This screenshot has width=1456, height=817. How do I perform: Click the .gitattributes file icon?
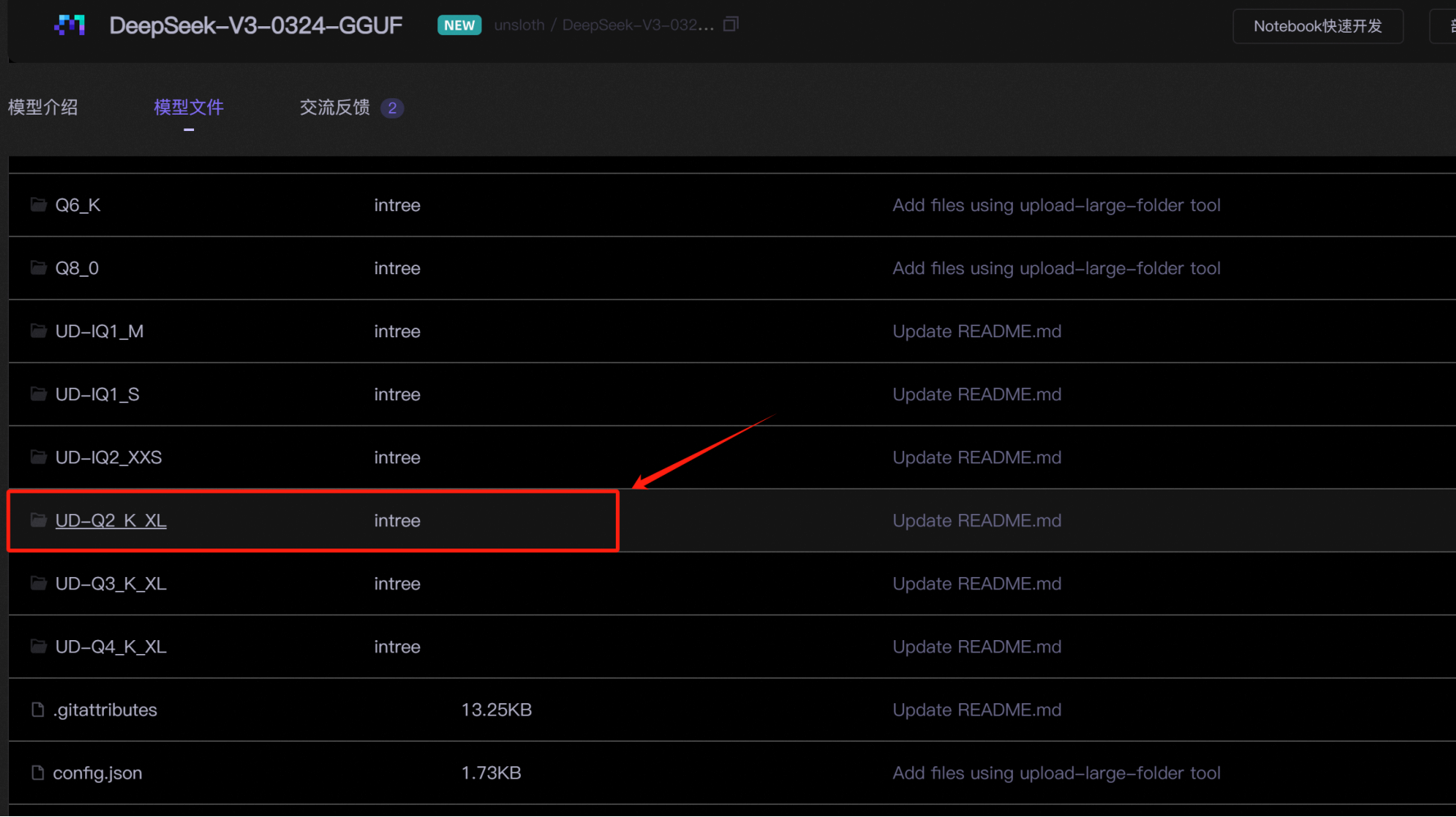point(37,709)
